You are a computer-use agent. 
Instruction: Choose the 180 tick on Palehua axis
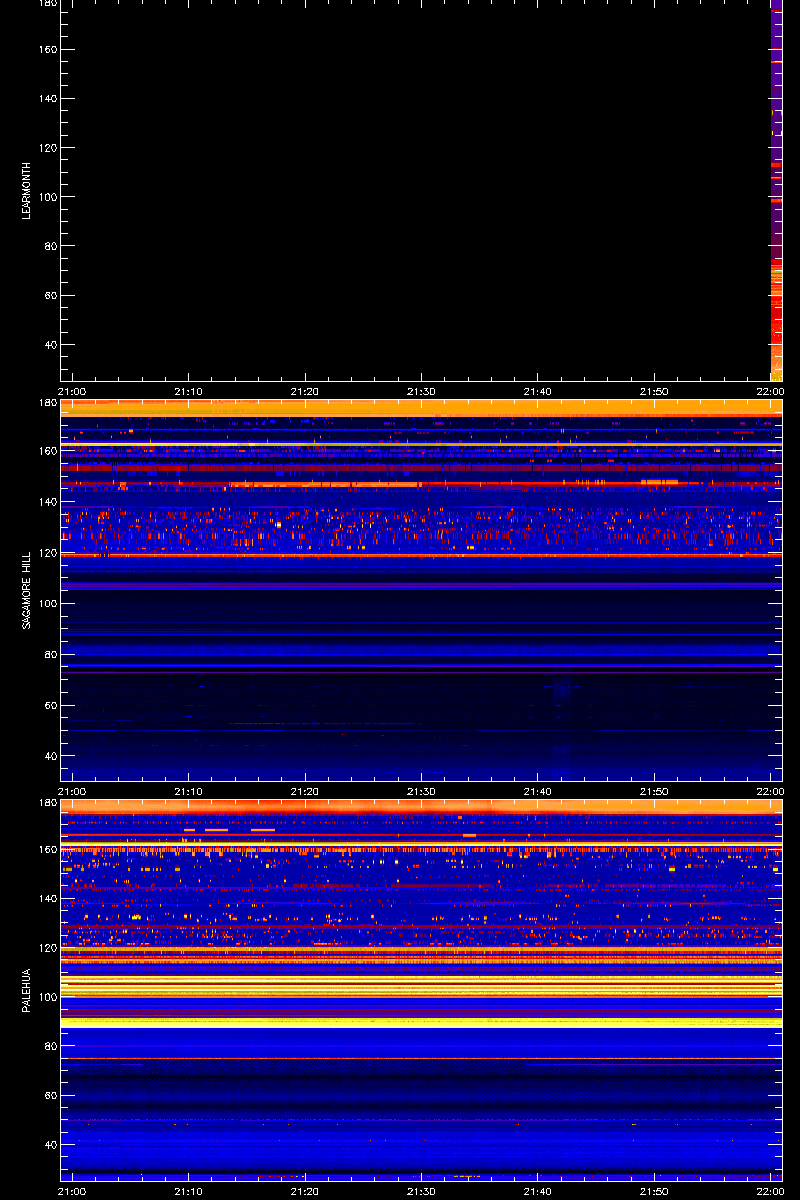pos(47,803)
